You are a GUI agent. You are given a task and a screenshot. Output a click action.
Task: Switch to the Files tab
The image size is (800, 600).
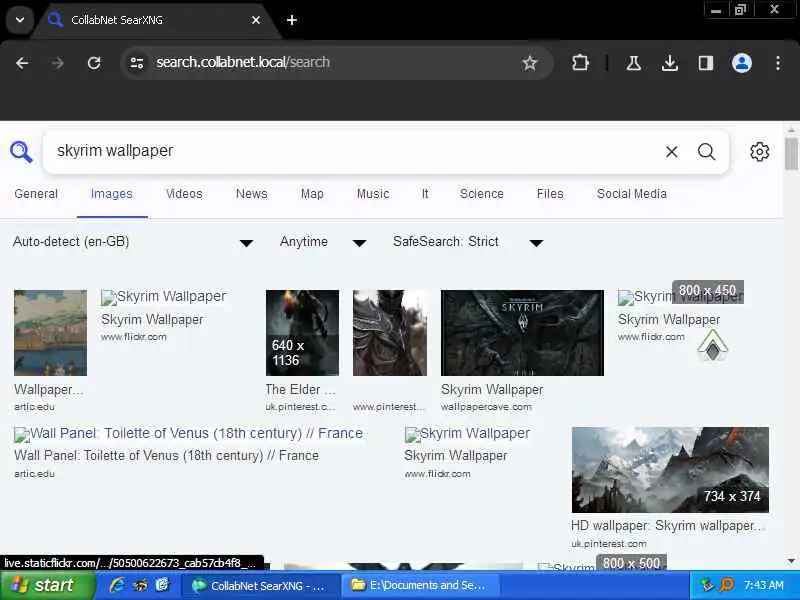[x=550, y=194]
